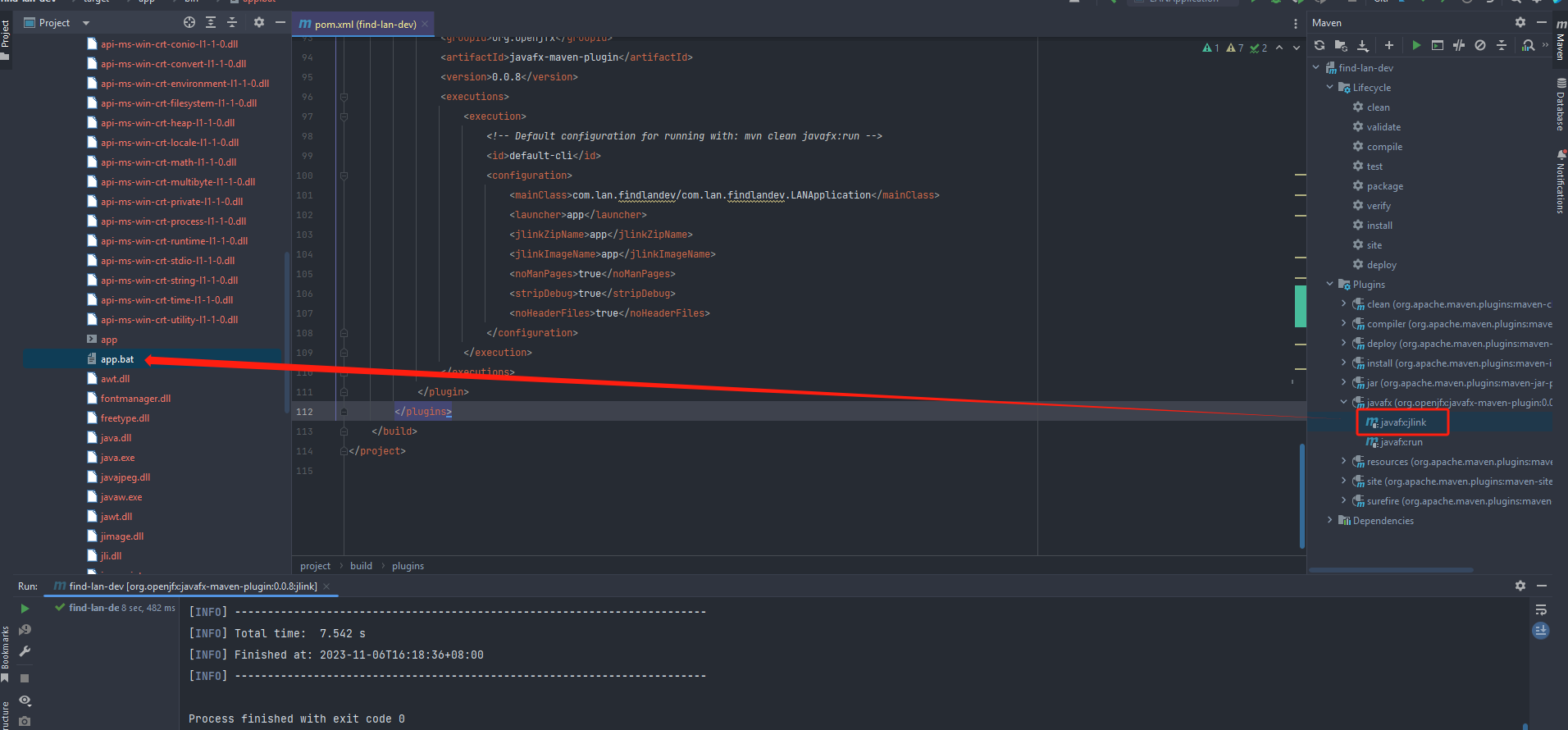The image size is (1568, 730).
Task: Rerun the find-lan-dev build in Run panel
Action: [25, 609]
